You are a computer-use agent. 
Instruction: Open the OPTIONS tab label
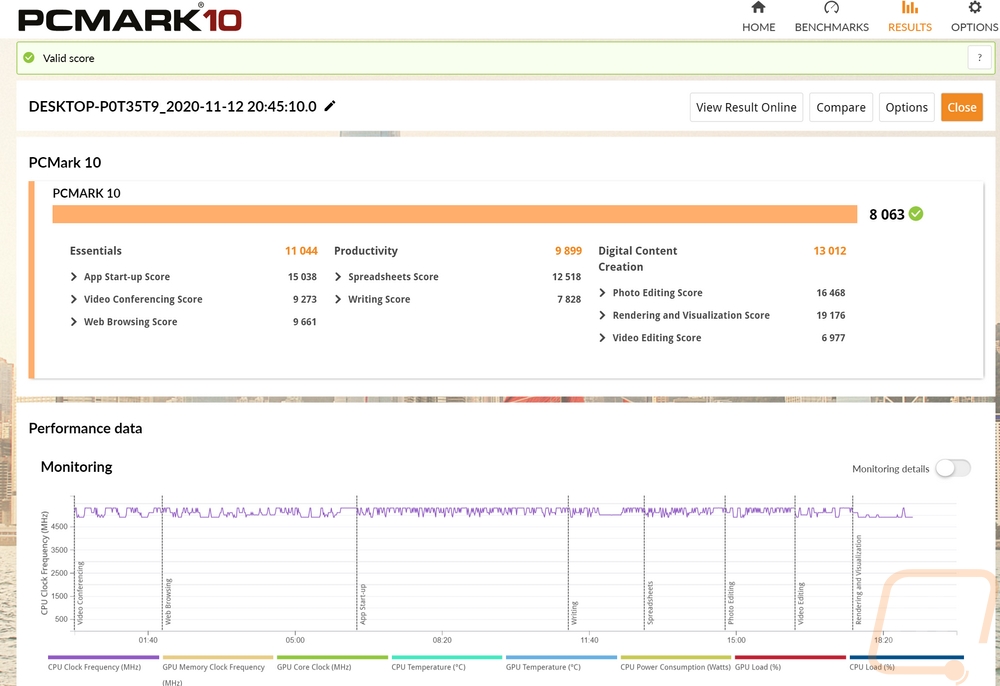coord(974,27)
